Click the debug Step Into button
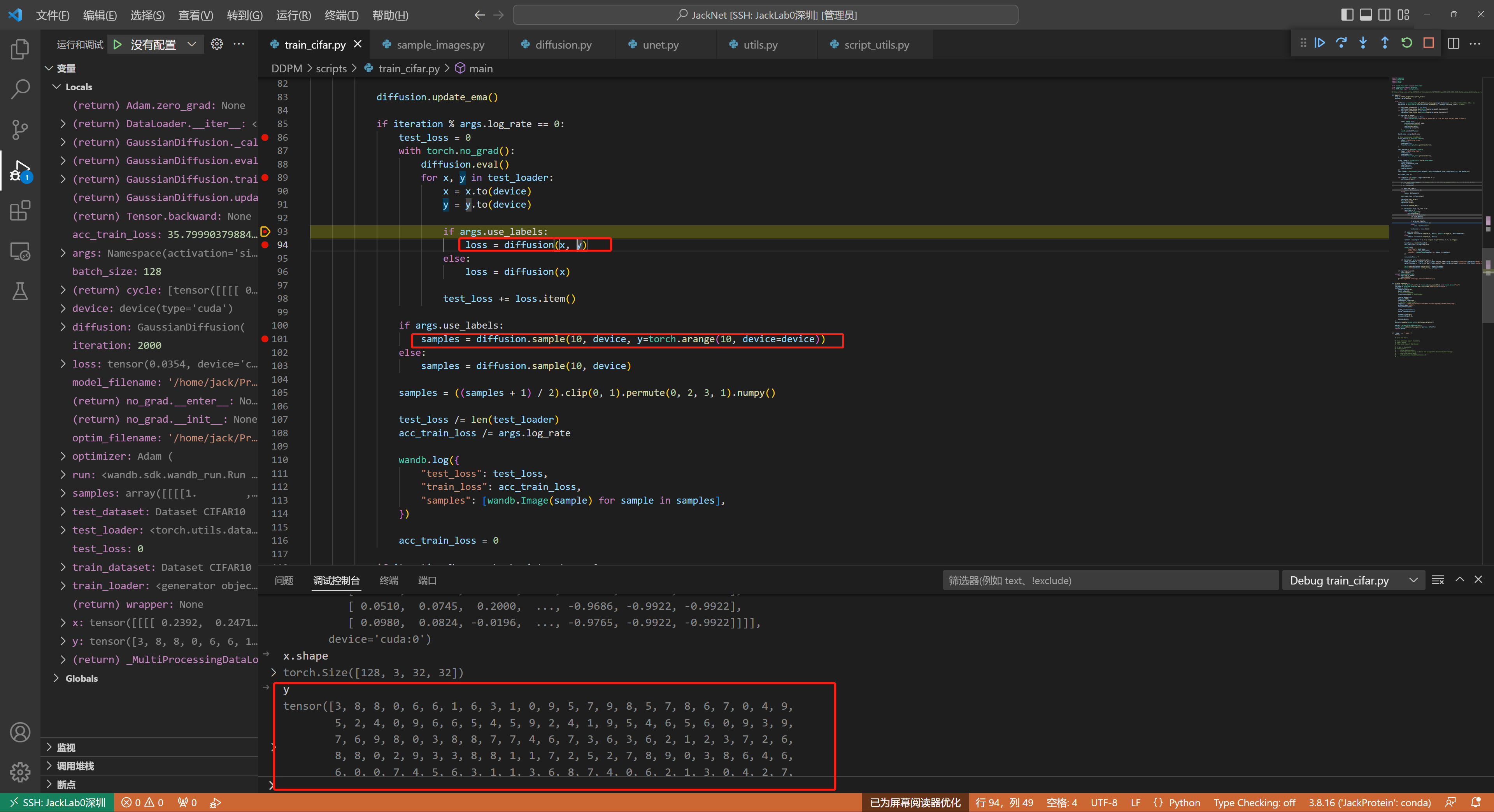This screenshot has height=812, width=1494. point(1363,43)
